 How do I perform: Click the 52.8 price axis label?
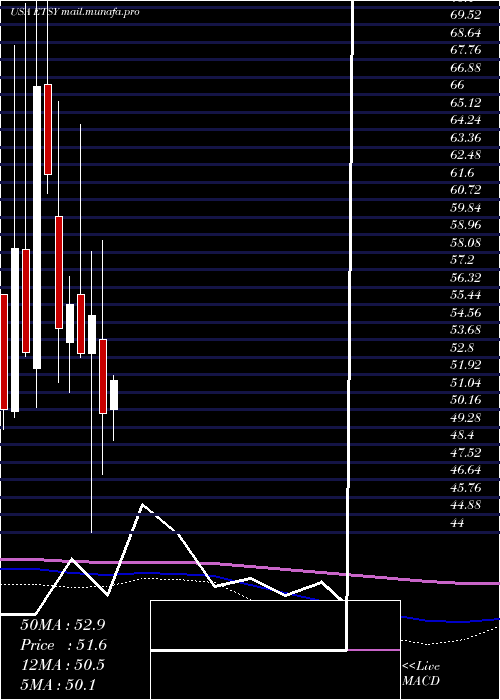(462, 347)
